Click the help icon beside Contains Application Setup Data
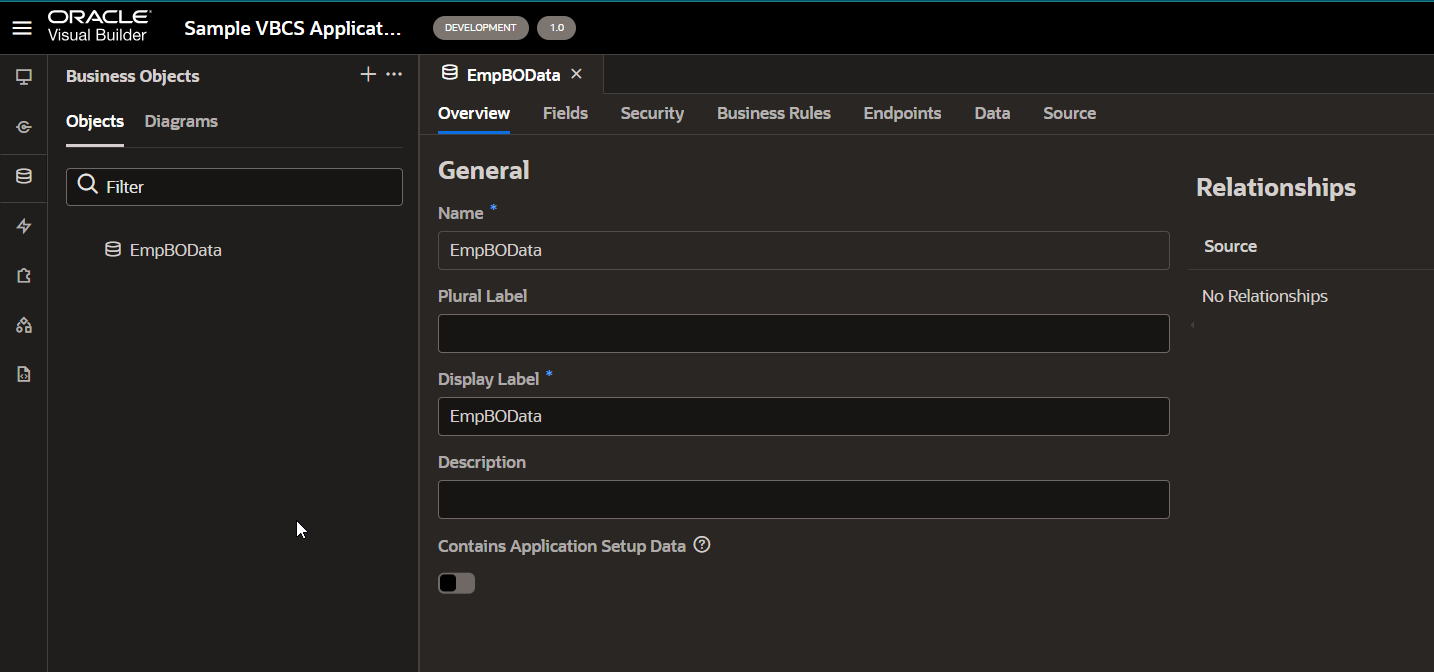 point(702,545)
